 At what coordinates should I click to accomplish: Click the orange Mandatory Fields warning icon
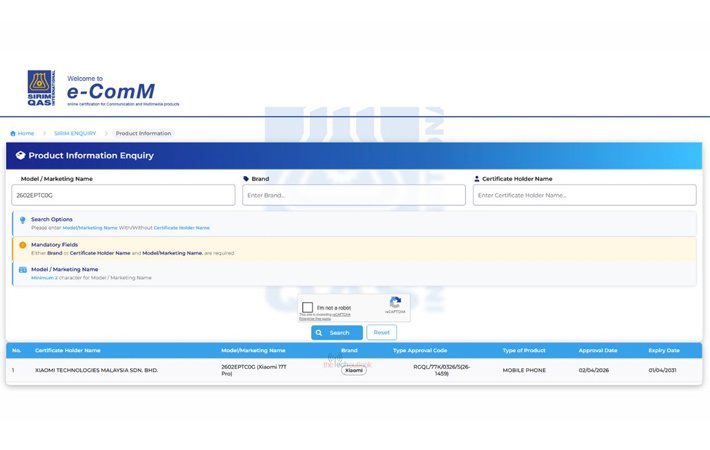(23, 245)
